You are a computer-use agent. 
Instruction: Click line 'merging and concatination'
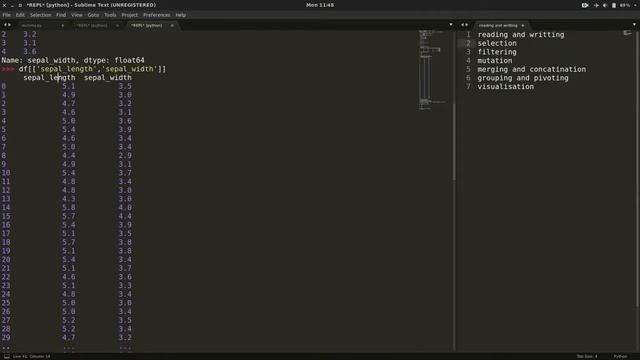click(531, 69)
